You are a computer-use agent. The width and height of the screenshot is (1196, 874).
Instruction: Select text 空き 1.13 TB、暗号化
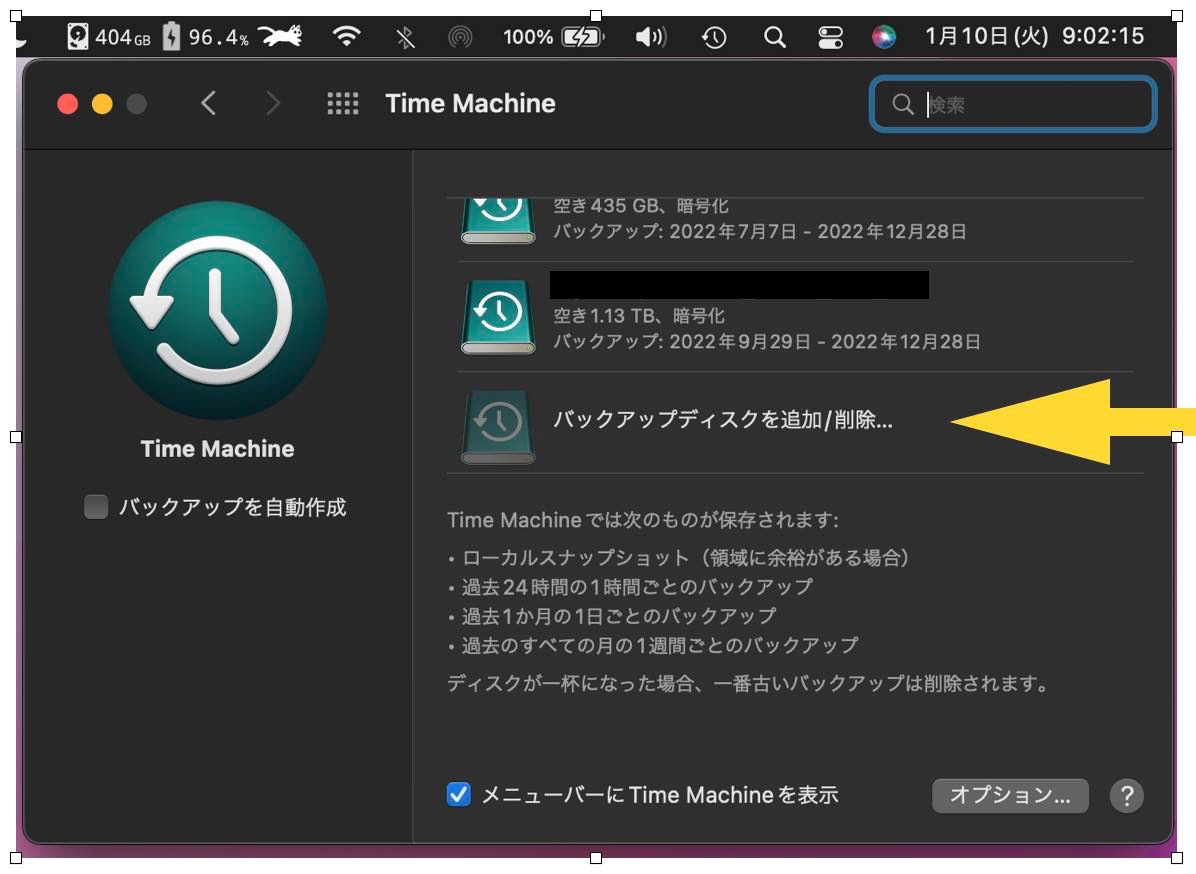(x=639, y=315)
